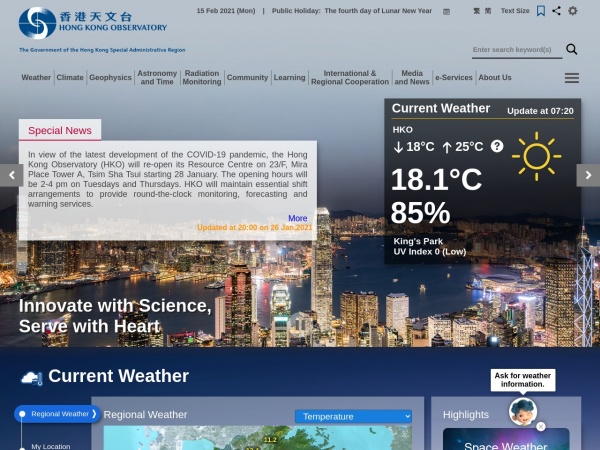The width and height of the screenshot is (600, 450).
Task: Go to next banner slide
Action: pyautogui.click(x=588, y=175)
